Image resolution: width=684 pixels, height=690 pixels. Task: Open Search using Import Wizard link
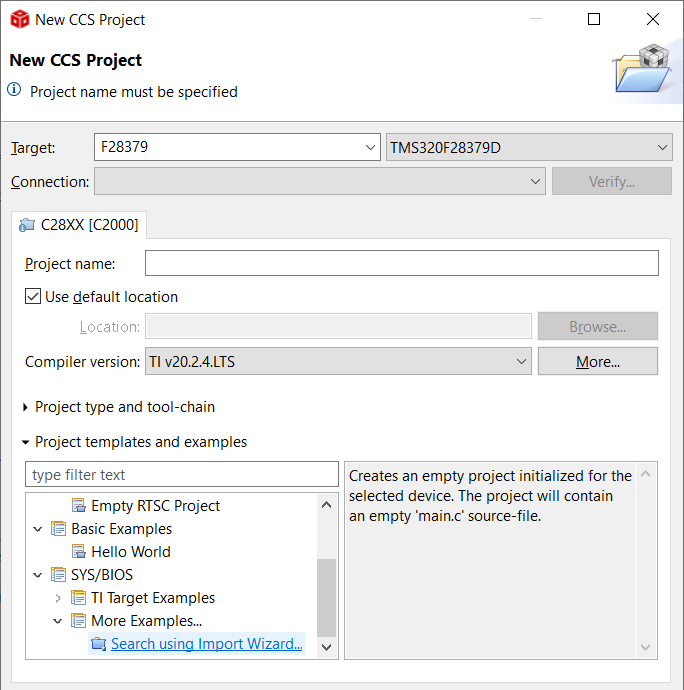coord(206,644)
